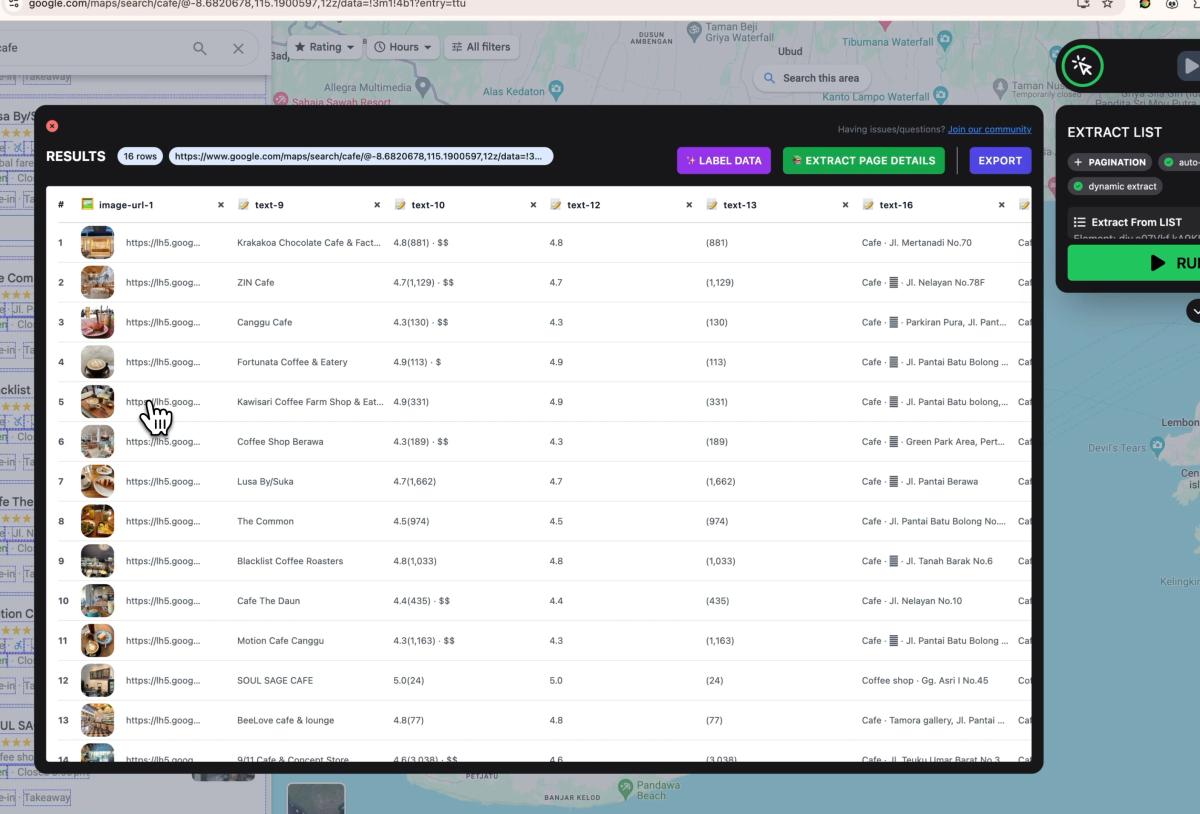Bookmark page with star icon
Screen dimensions: 1200x814
click(x=1108, y=4)
